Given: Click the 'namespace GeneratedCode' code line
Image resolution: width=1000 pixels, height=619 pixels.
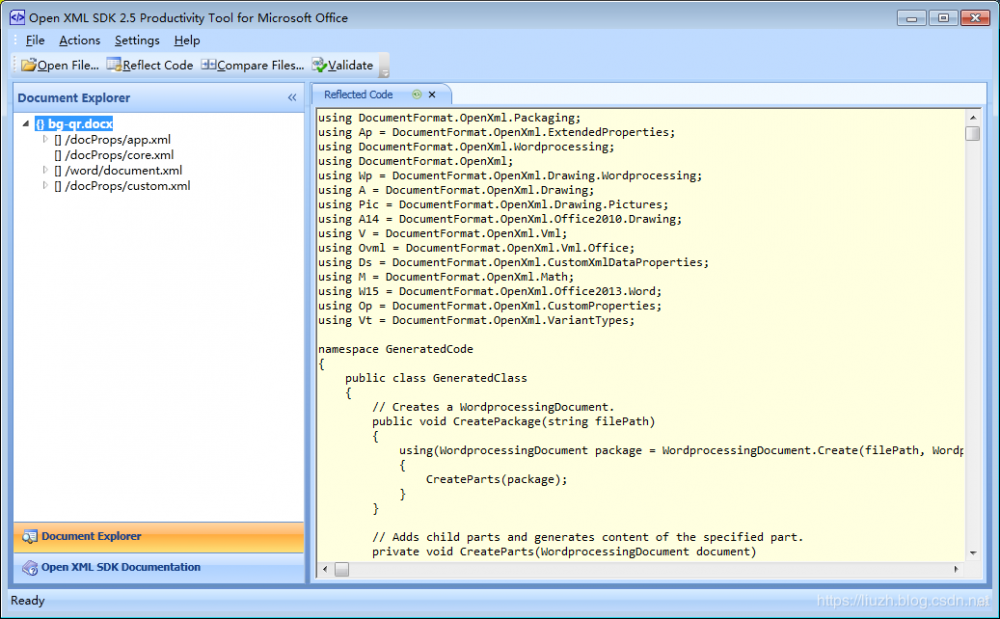Looking at the screenshot, I should click(x=395, y=349).
